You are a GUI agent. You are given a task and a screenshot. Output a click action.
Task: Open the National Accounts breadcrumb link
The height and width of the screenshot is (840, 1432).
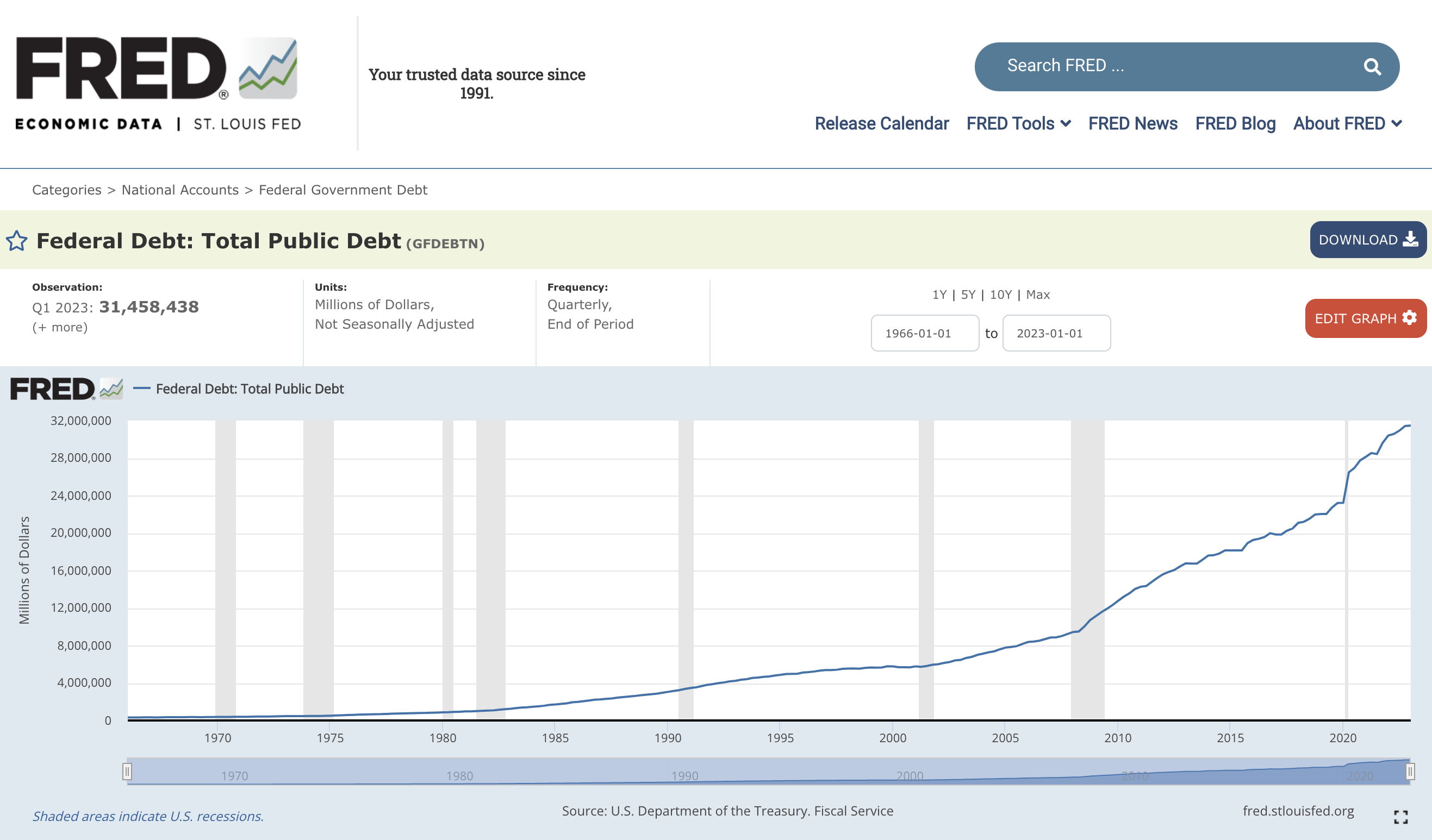click(x=180, y=190)
